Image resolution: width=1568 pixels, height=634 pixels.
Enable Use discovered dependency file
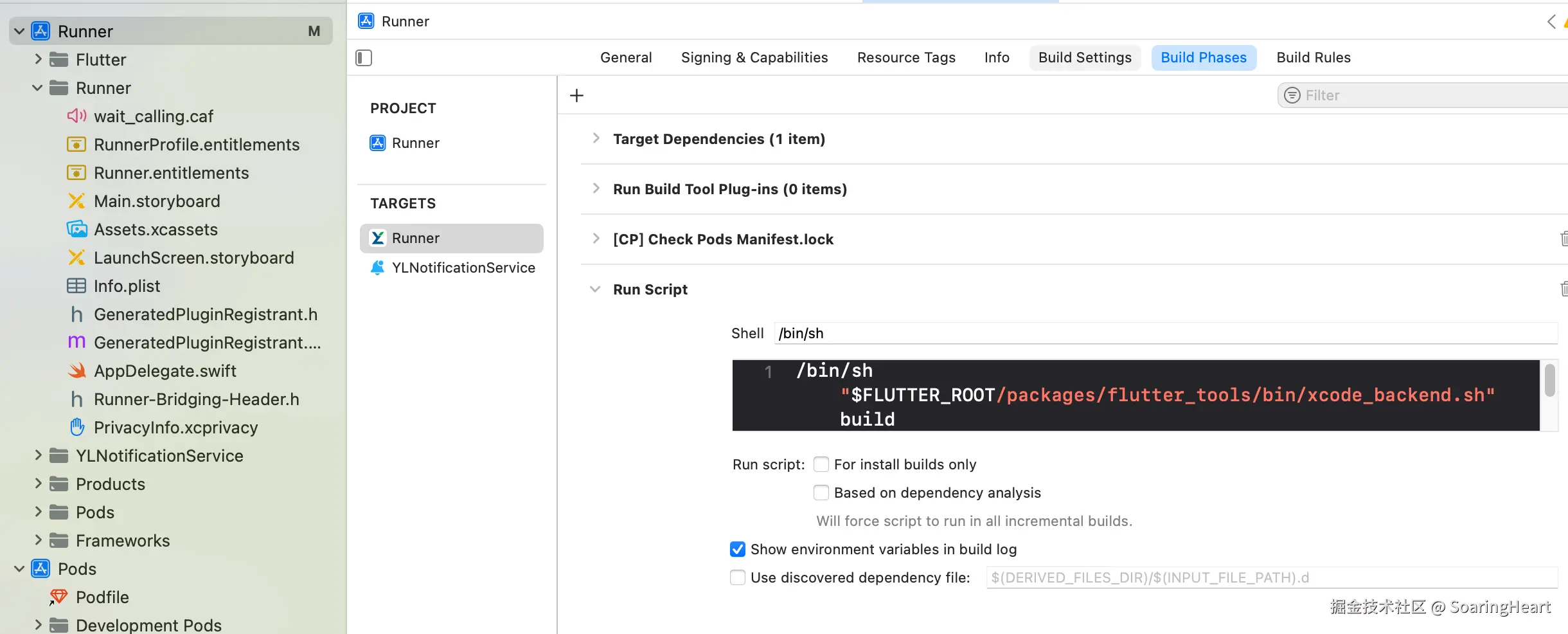(x=738, y=577)
